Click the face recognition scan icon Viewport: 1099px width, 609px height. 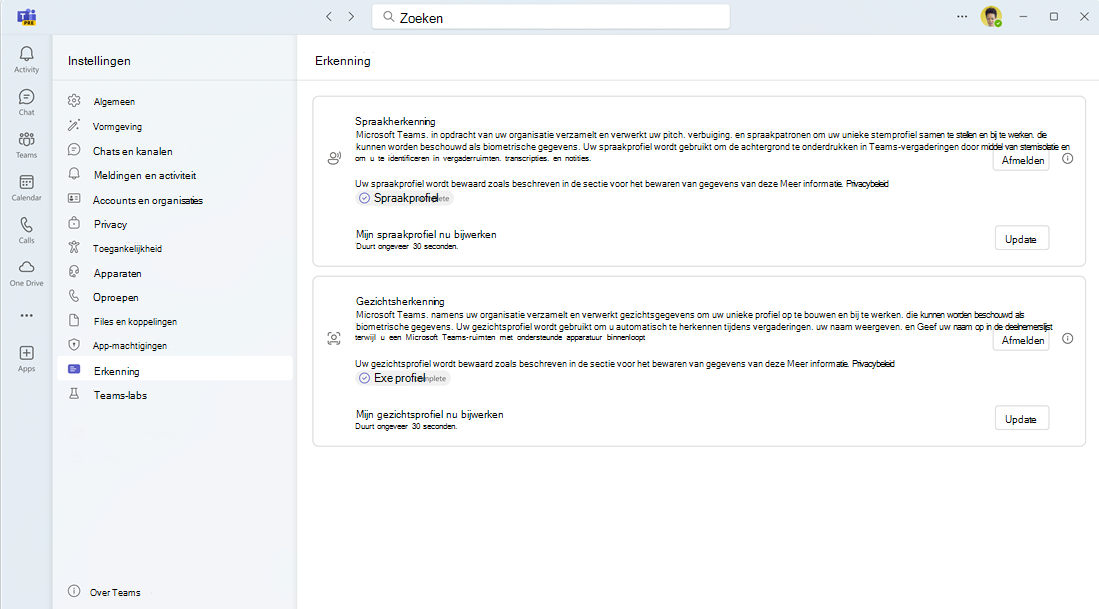coord(334,338)
